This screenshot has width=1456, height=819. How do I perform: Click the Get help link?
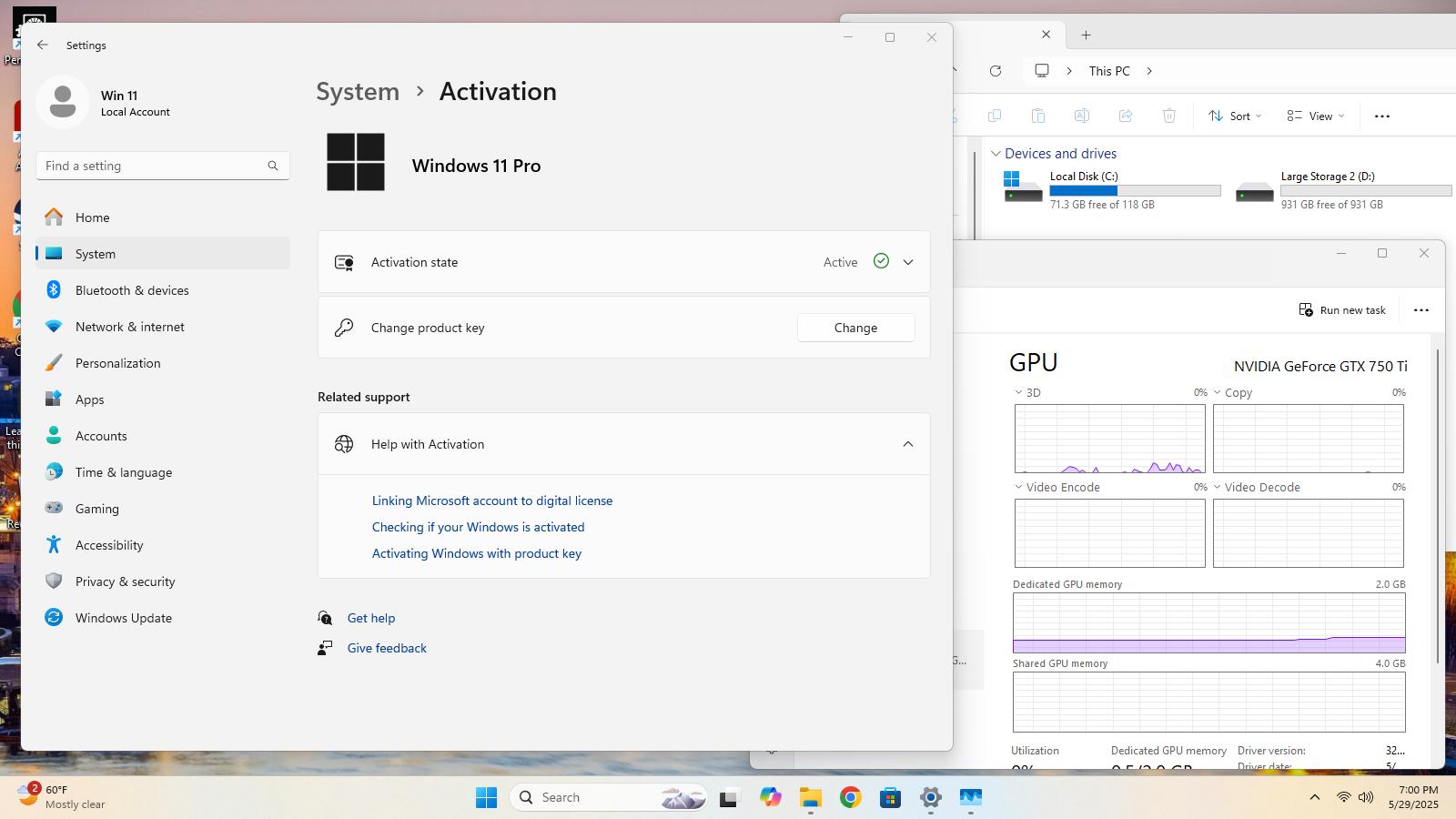point(371,618)
